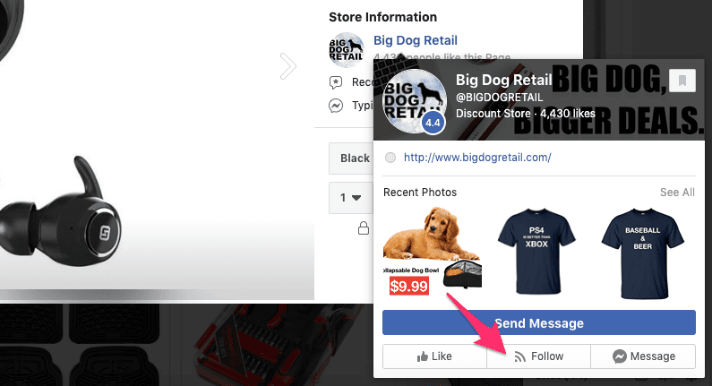Click the lock secure checkout icon
Screen dimensions: 713x386
[x=363, y=228]
